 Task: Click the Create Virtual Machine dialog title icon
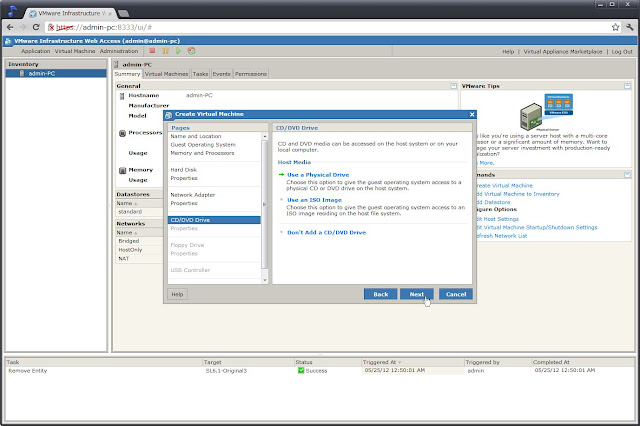169,115
